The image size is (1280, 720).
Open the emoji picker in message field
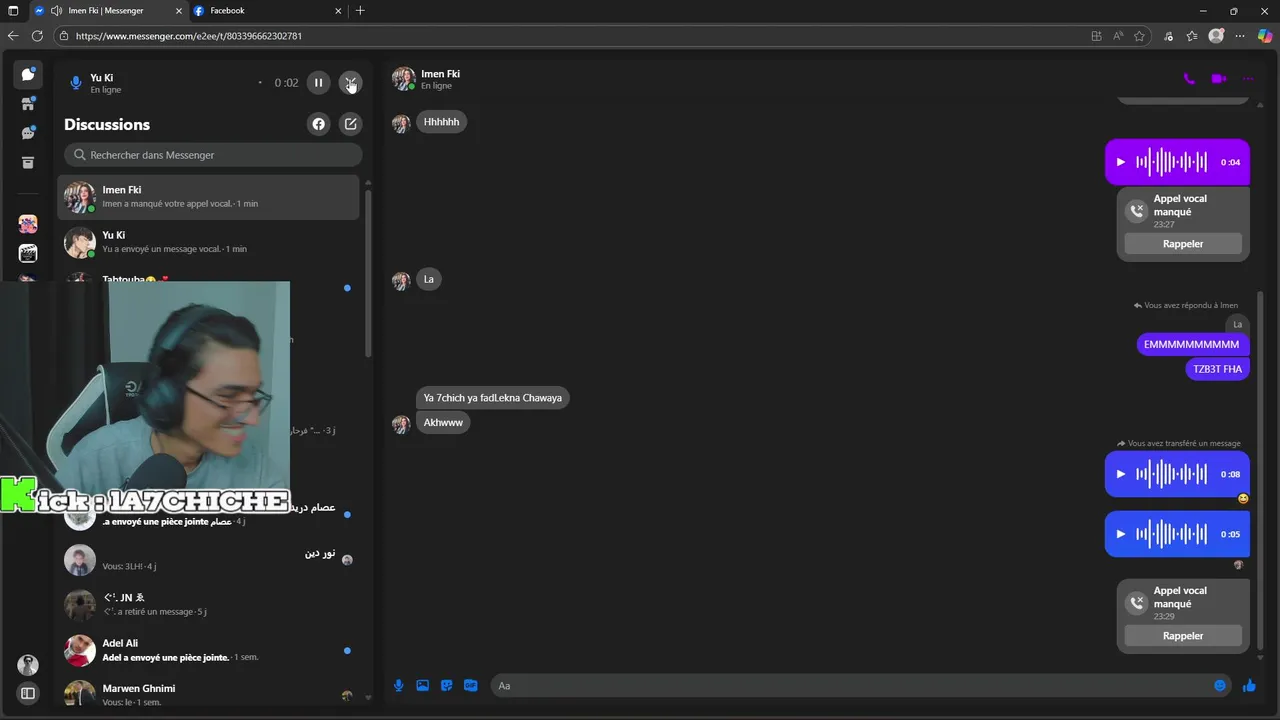point(1220,686)
